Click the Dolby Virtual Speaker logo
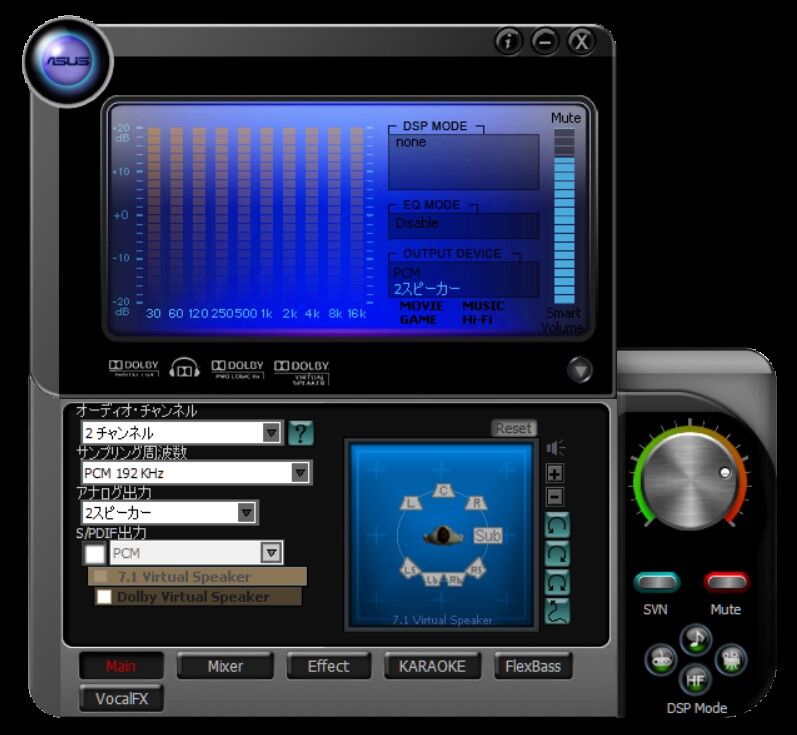The image size is (797, 735). pyautogui.click(x=302, y=373)
